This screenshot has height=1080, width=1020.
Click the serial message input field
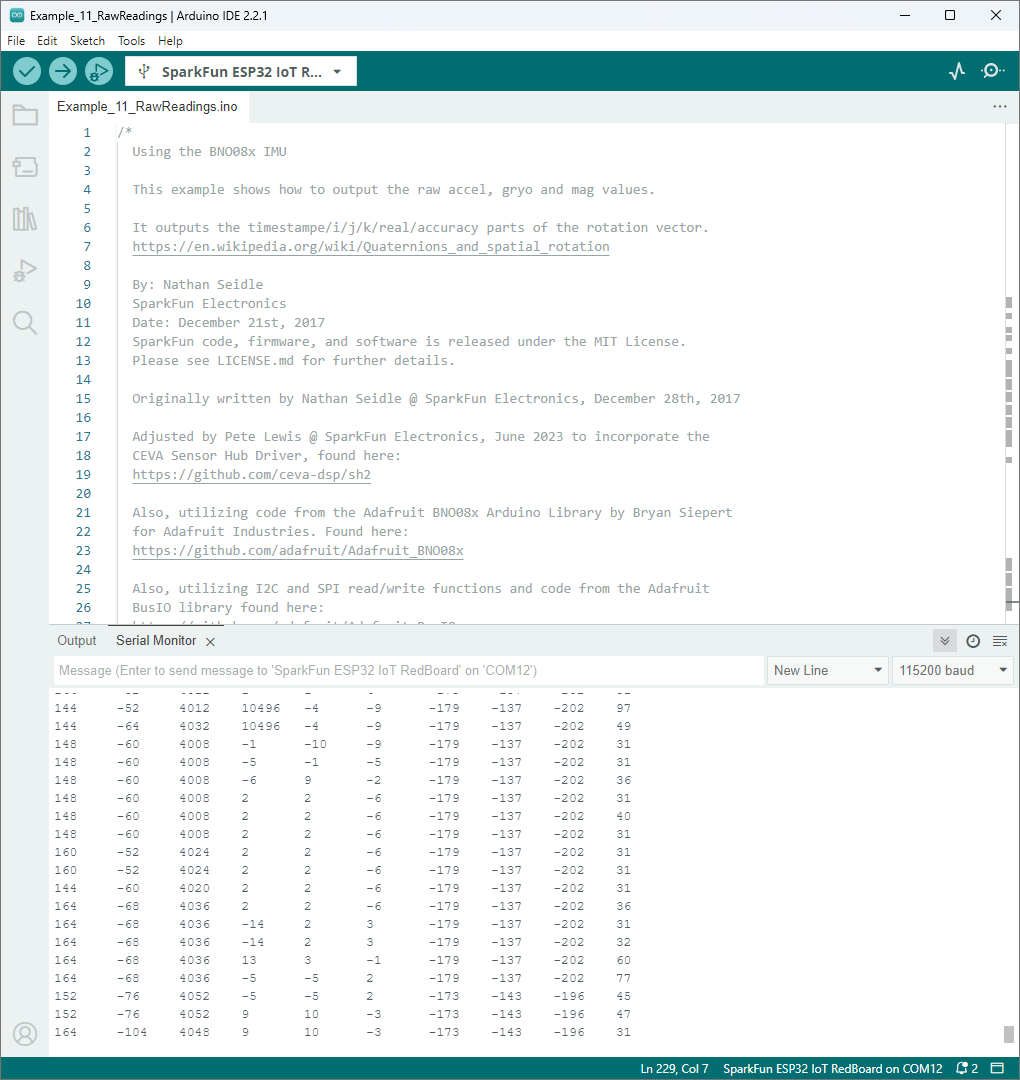click(x=408, y=670)
